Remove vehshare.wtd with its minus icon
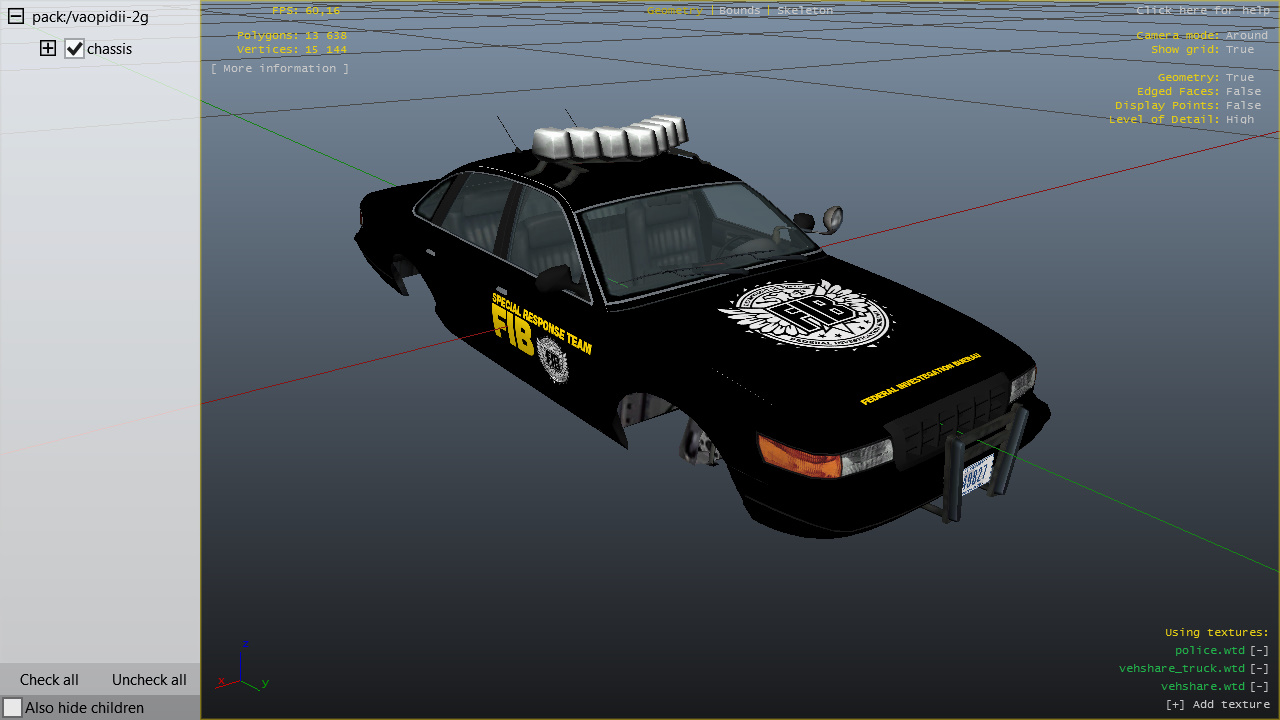1280x720 pixels. tap(1259, 686)
